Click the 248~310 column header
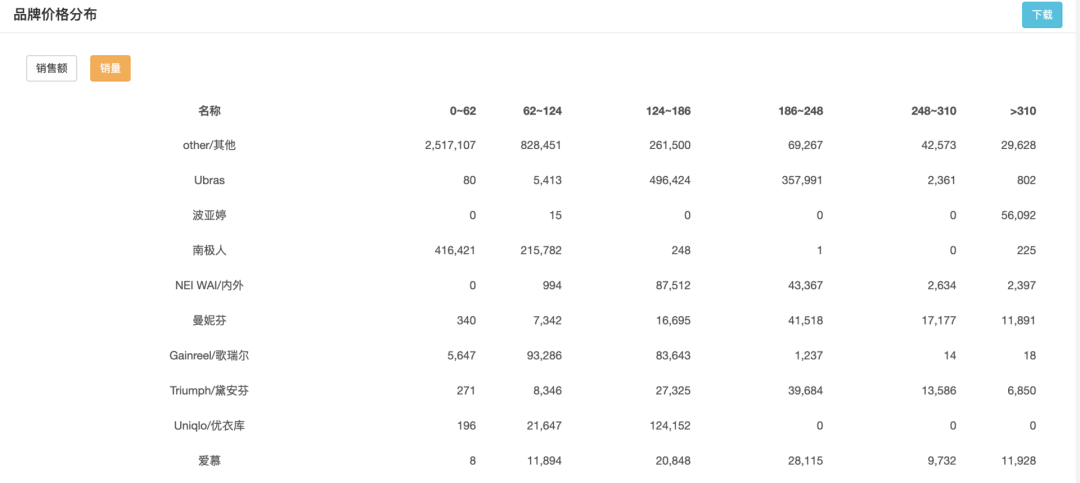 [x=933, y=111]
